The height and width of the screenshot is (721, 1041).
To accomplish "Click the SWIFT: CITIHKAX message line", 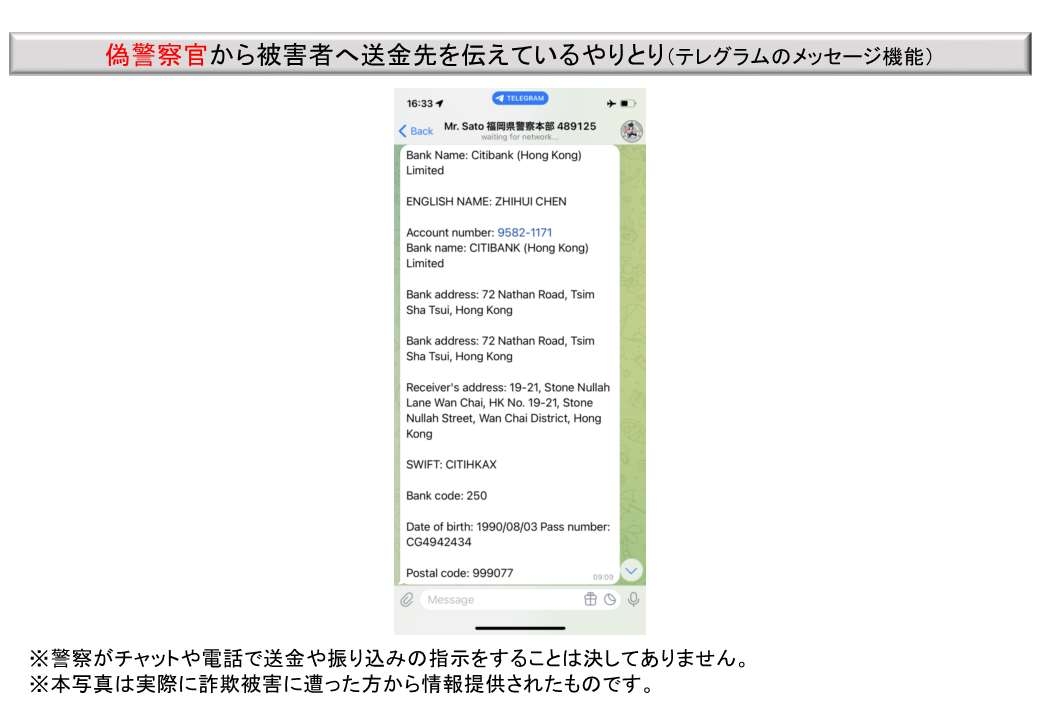I will pyautogui.click(x=451, y=465).
